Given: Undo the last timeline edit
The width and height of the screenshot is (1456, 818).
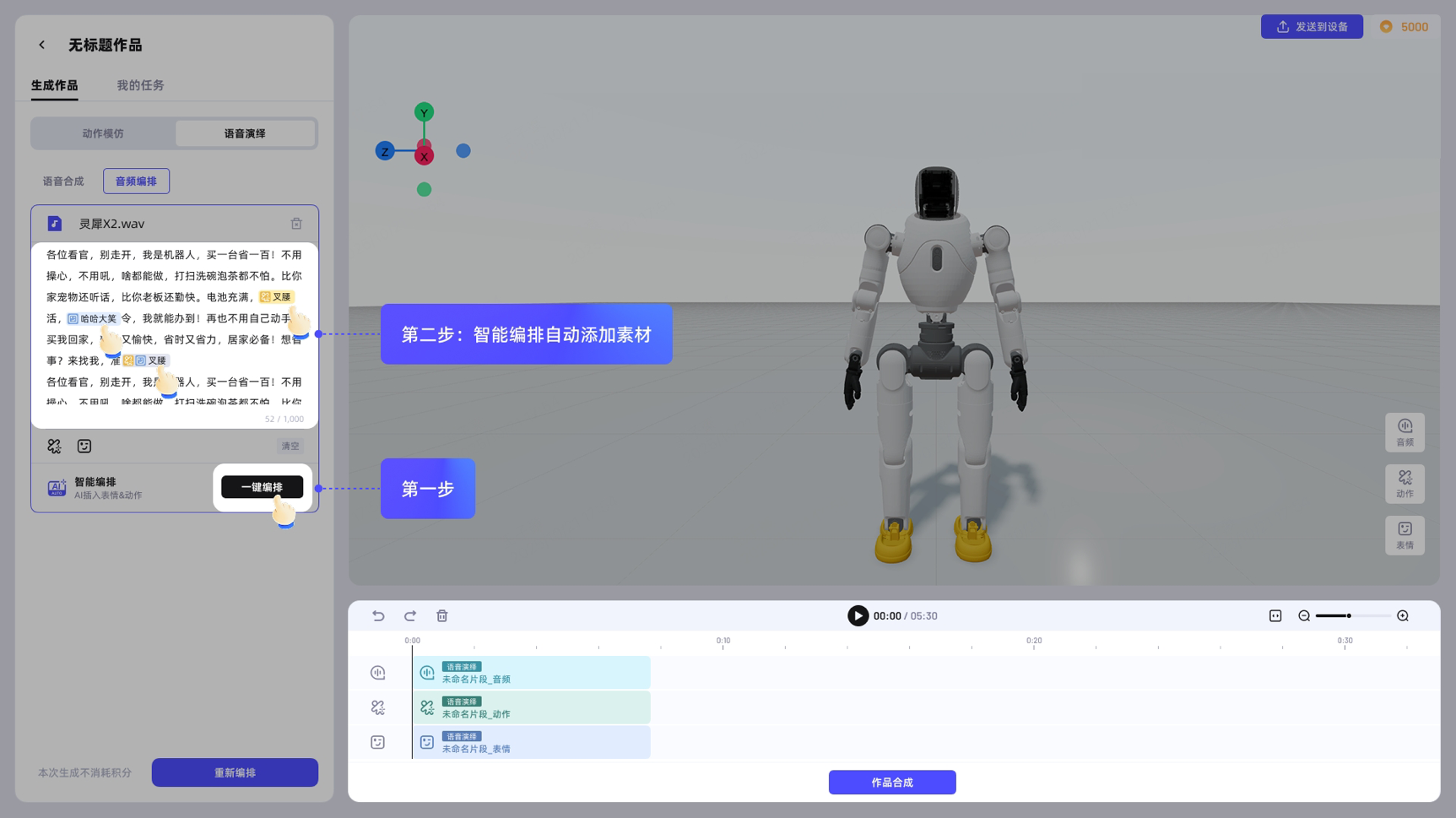Looking at the screenshot, I should (x=378, y=616).
